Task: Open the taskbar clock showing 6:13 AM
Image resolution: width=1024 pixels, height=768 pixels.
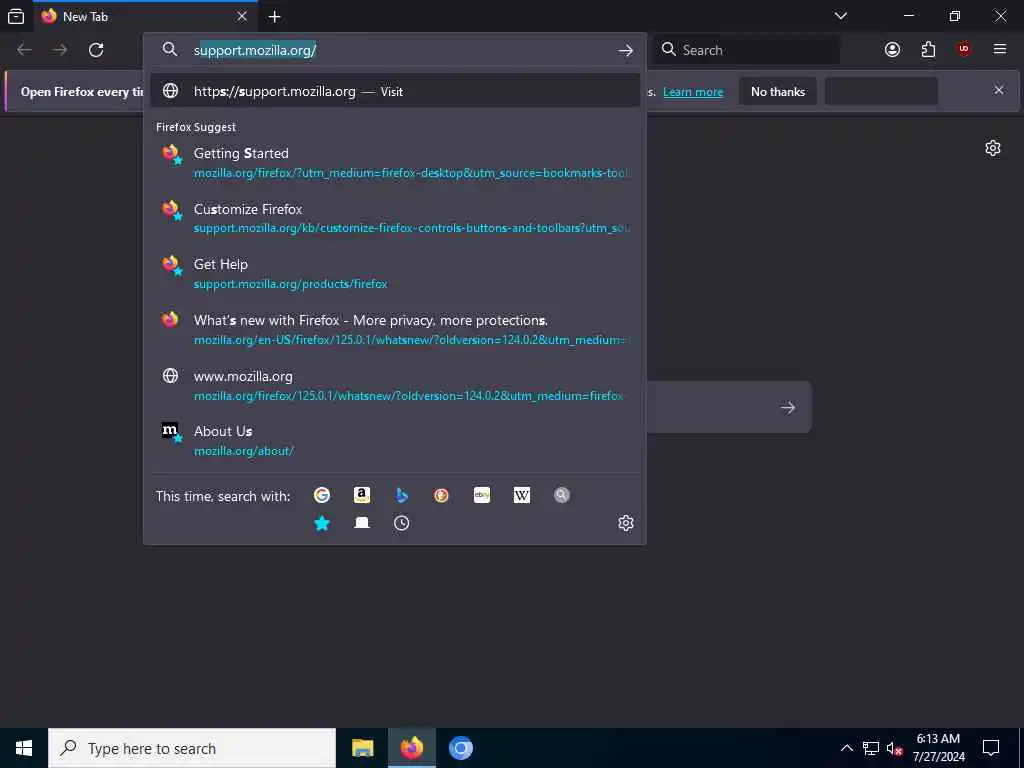Action: click(x=938, y=748)
